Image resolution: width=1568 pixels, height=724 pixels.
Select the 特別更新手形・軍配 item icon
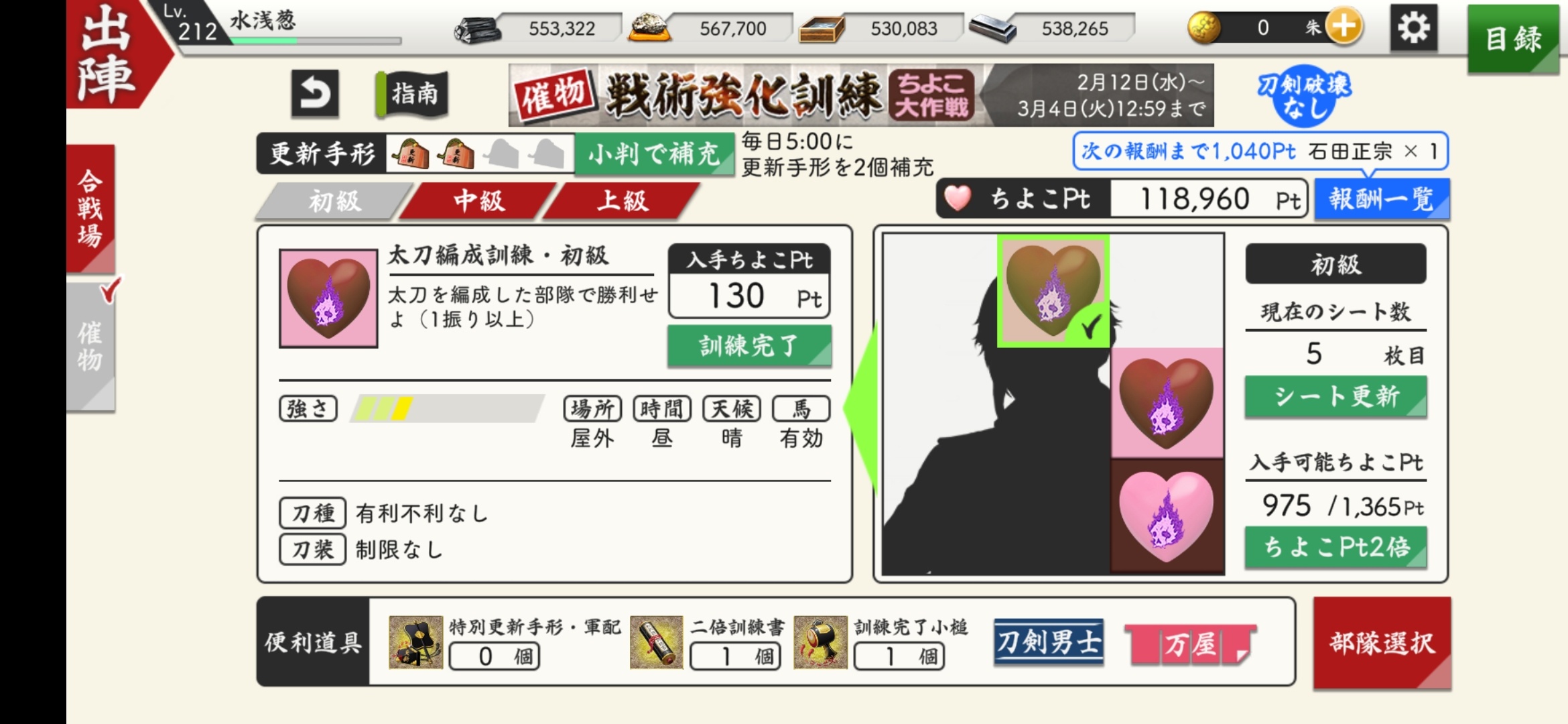(x=415, y=642)
